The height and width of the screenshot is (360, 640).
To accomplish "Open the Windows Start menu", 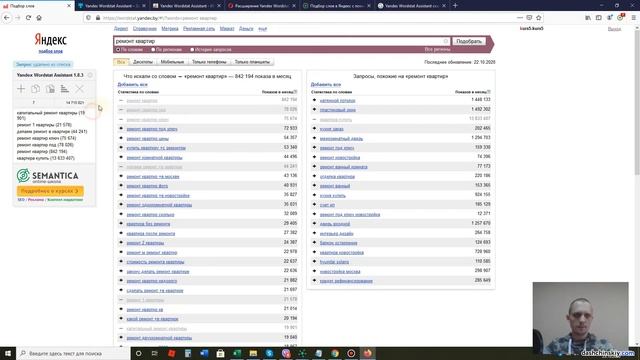I will [8, 353].
